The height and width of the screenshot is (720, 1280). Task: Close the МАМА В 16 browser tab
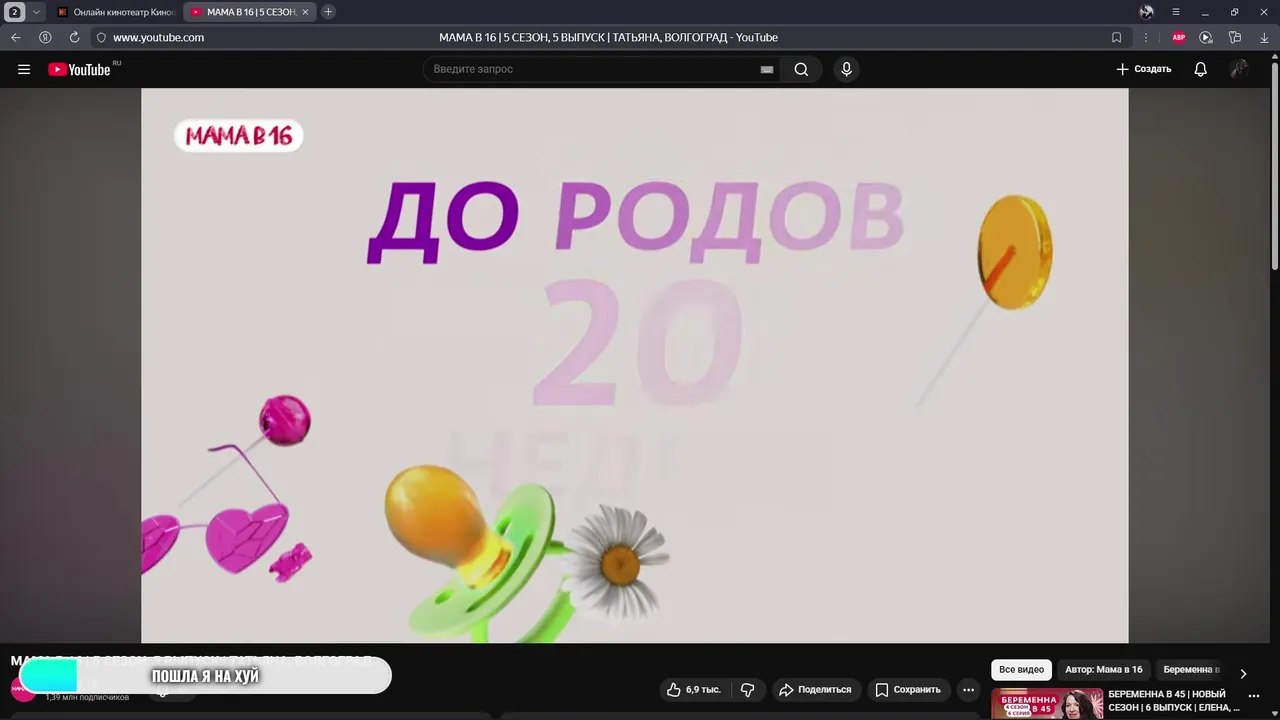tap(306, 12)
